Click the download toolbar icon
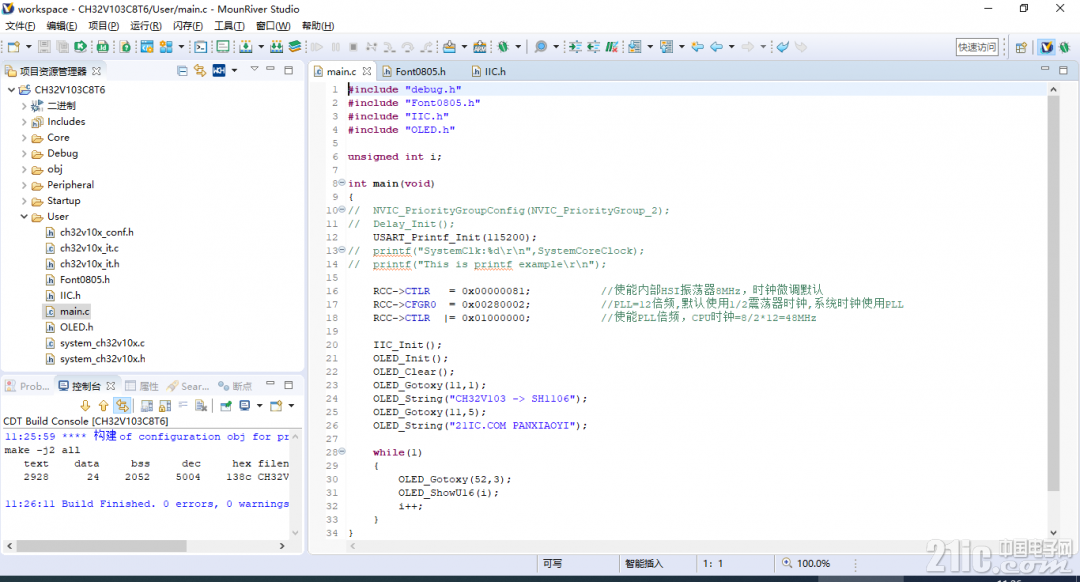Viewport: 1080px width, 582px height. (246, 47)
